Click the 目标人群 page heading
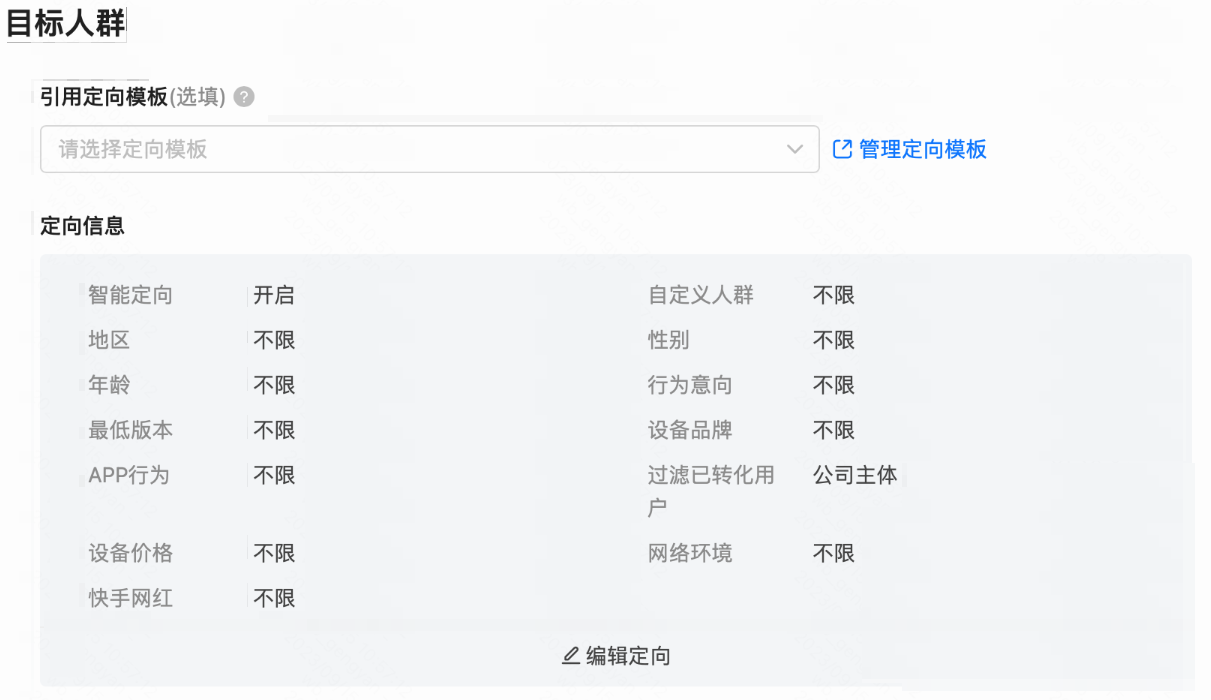The image size is (1211, 700). point(63,21)
